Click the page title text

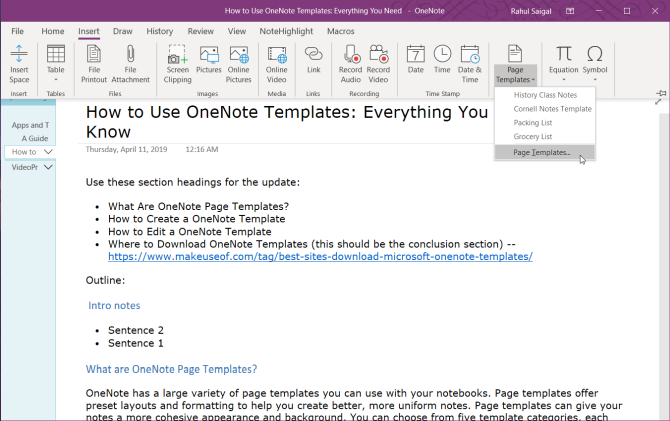287,122
